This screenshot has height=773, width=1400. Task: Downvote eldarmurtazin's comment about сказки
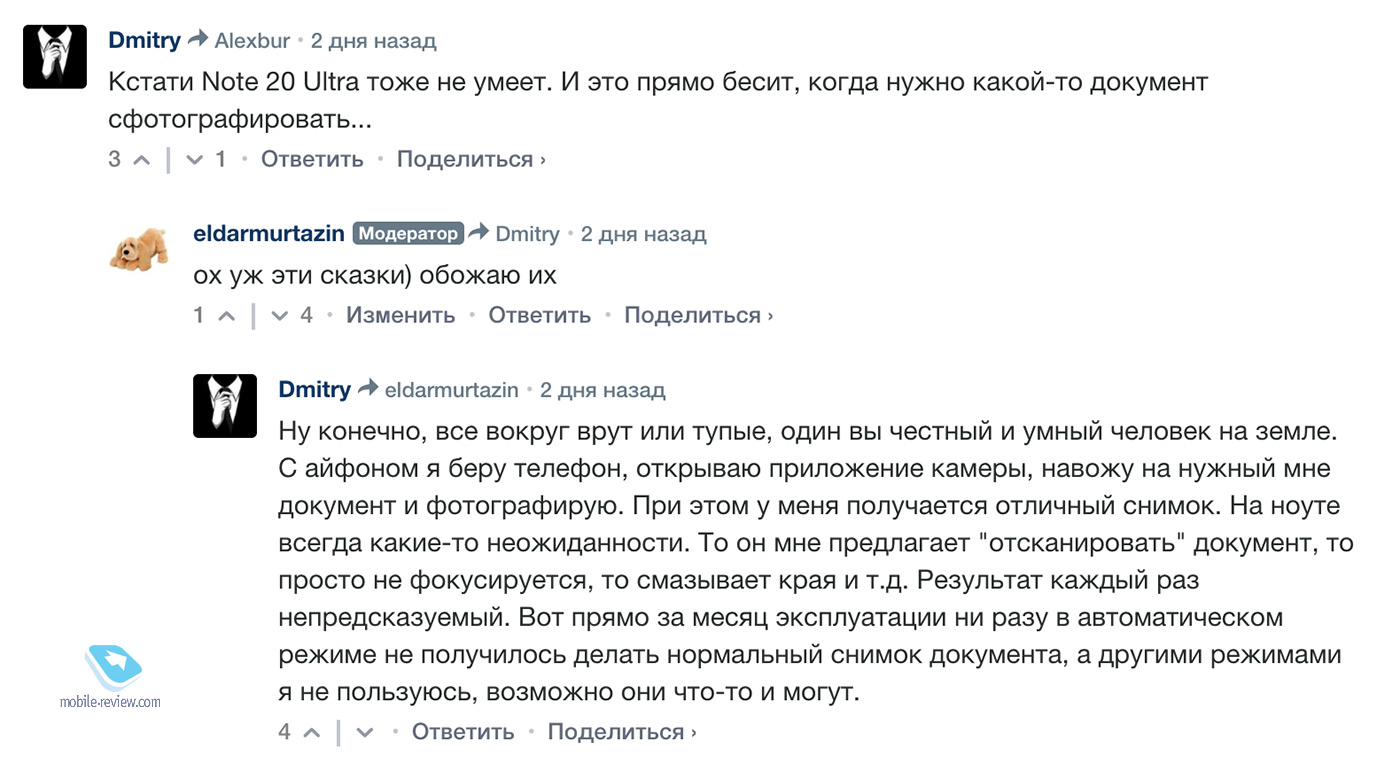(280, 316)
